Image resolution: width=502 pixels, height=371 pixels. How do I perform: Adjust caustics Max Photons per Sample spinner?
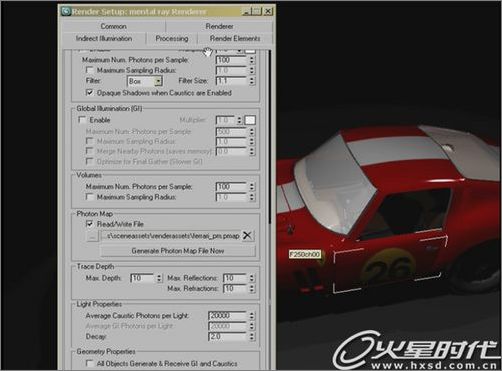coord(252,60)
